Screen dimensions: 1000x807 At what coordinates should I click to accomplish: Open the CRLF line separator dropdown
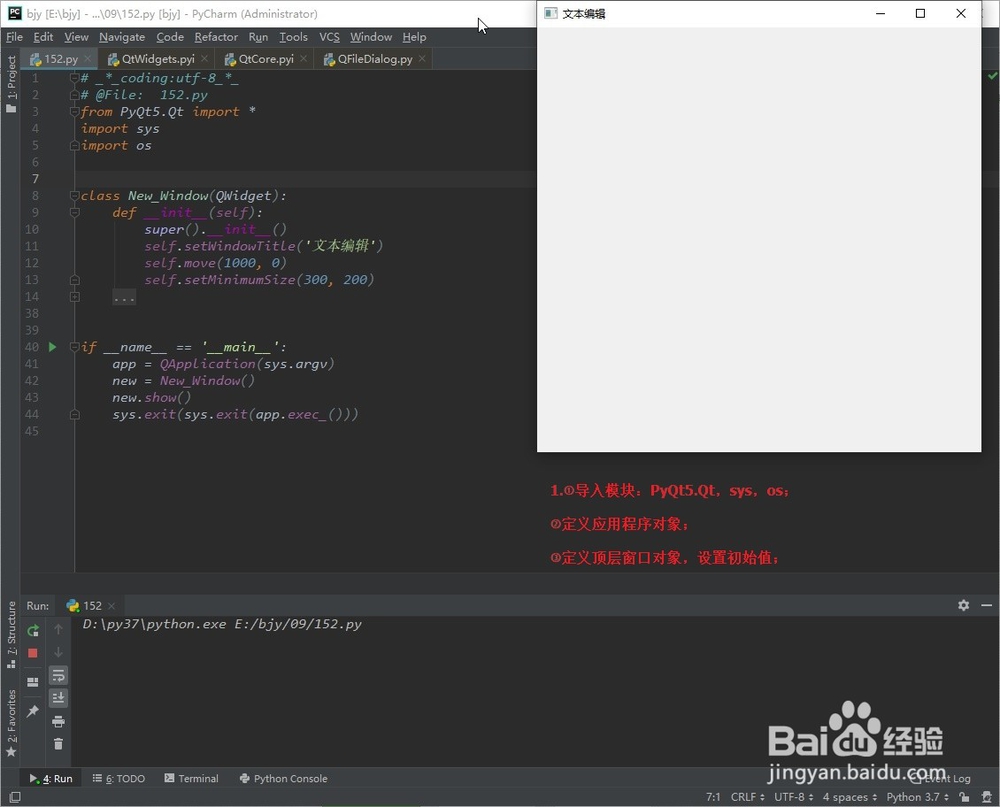pos(747,797)
